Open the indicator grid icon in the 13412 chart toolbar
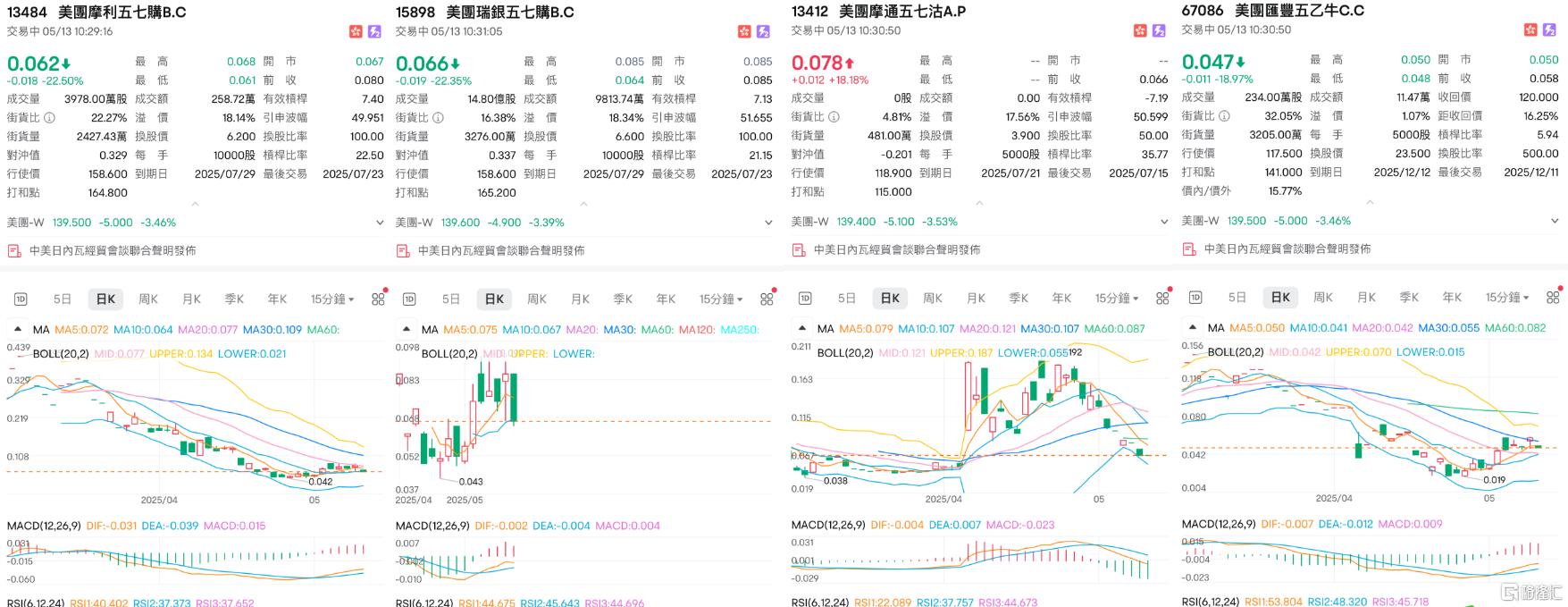The image size is (1568, 607). click(x=1162, y=298)
